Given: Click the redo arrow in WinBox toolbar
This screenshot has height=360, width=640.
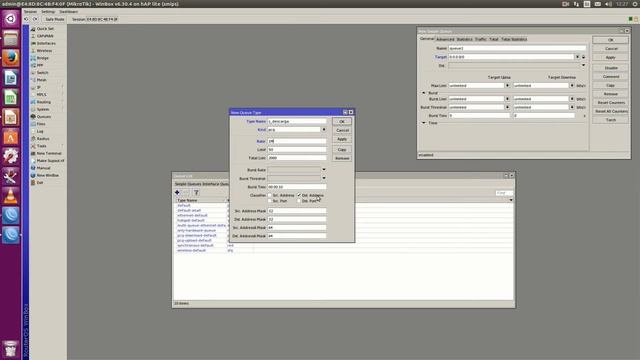Looking at the screenshot, I should click(x=36, y=19).
